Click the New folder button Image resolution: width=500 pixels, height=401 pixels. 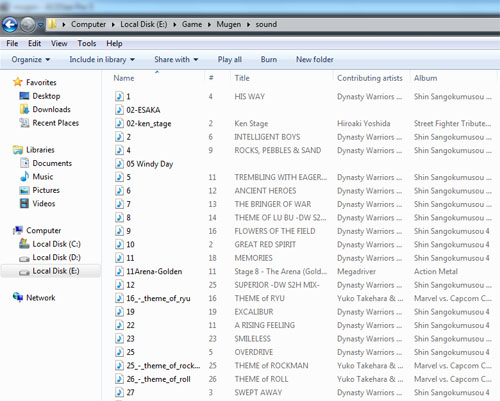click(x=315, y=60)
